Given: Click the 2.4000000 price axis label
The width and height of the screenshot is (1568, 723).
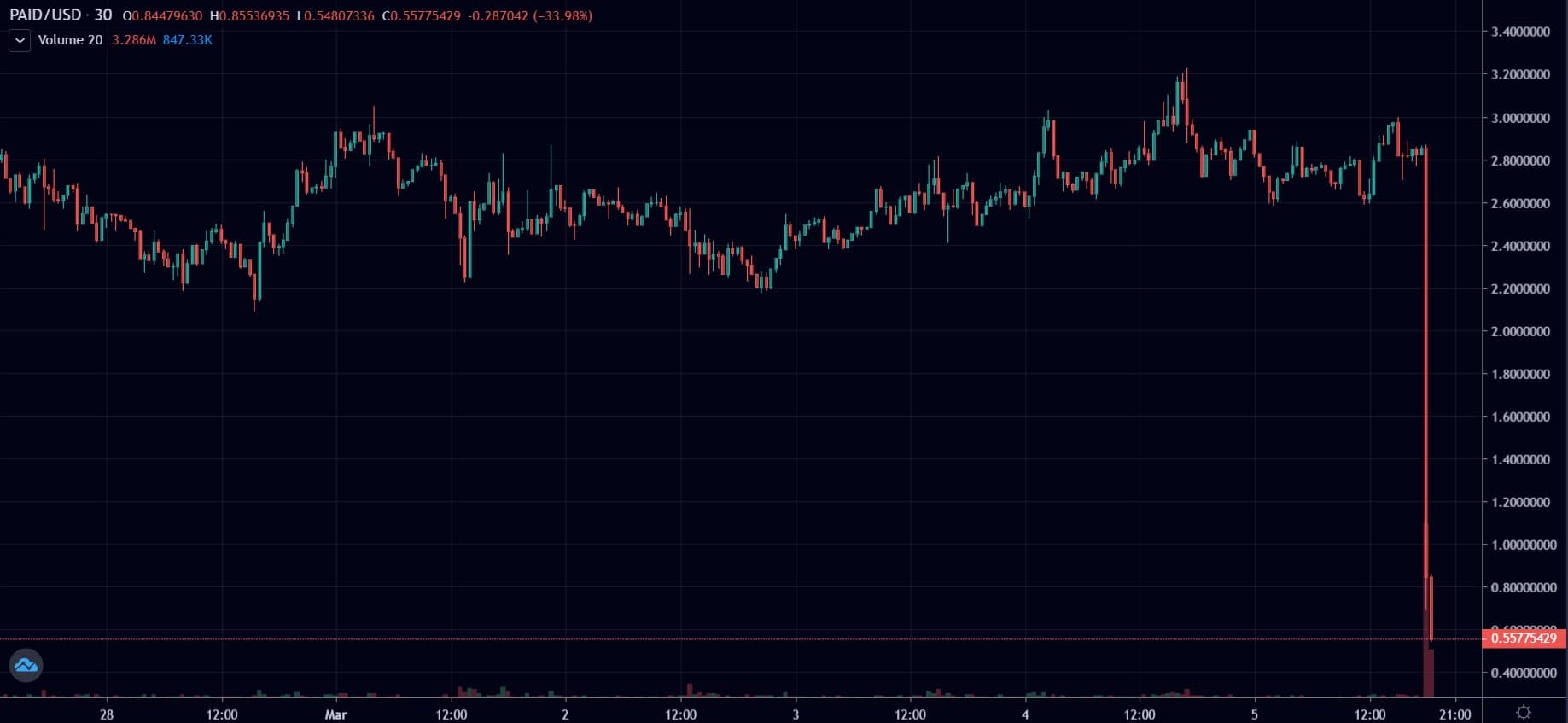Looking at the screenshot, I should click(1520, 246).
